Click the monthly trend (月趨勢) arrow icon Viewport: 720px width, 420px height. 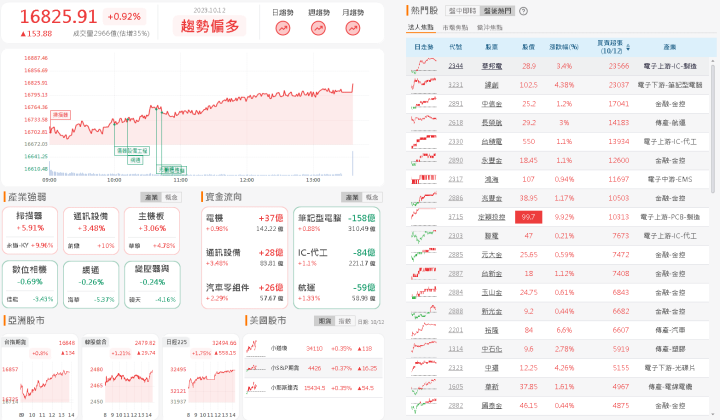click(353, 28)
